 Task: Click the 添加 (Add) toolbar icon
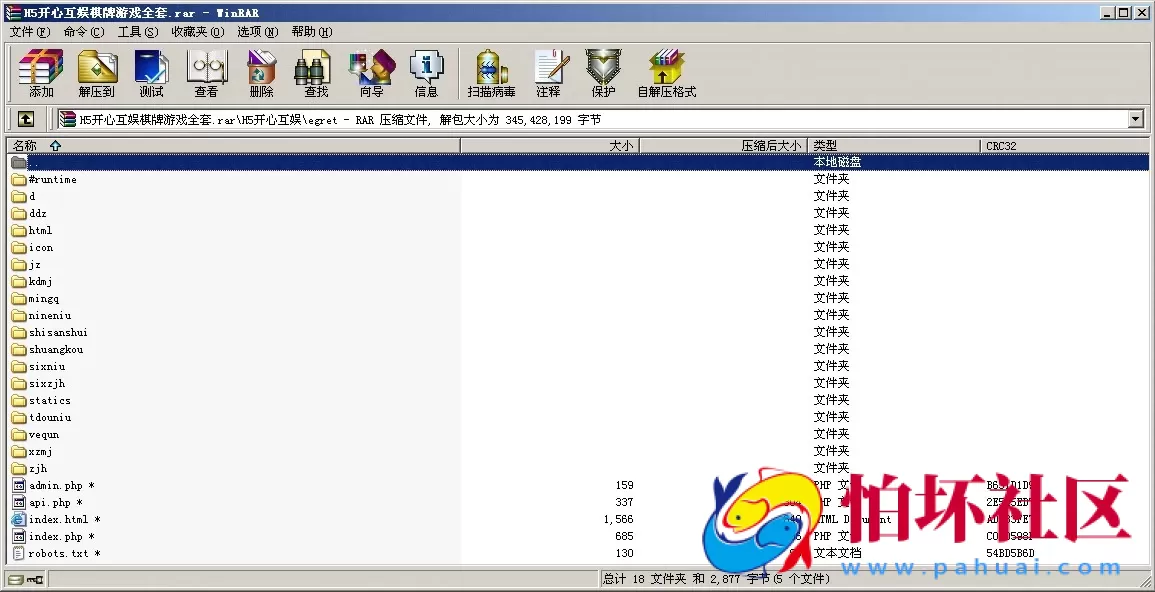(39, 72)
